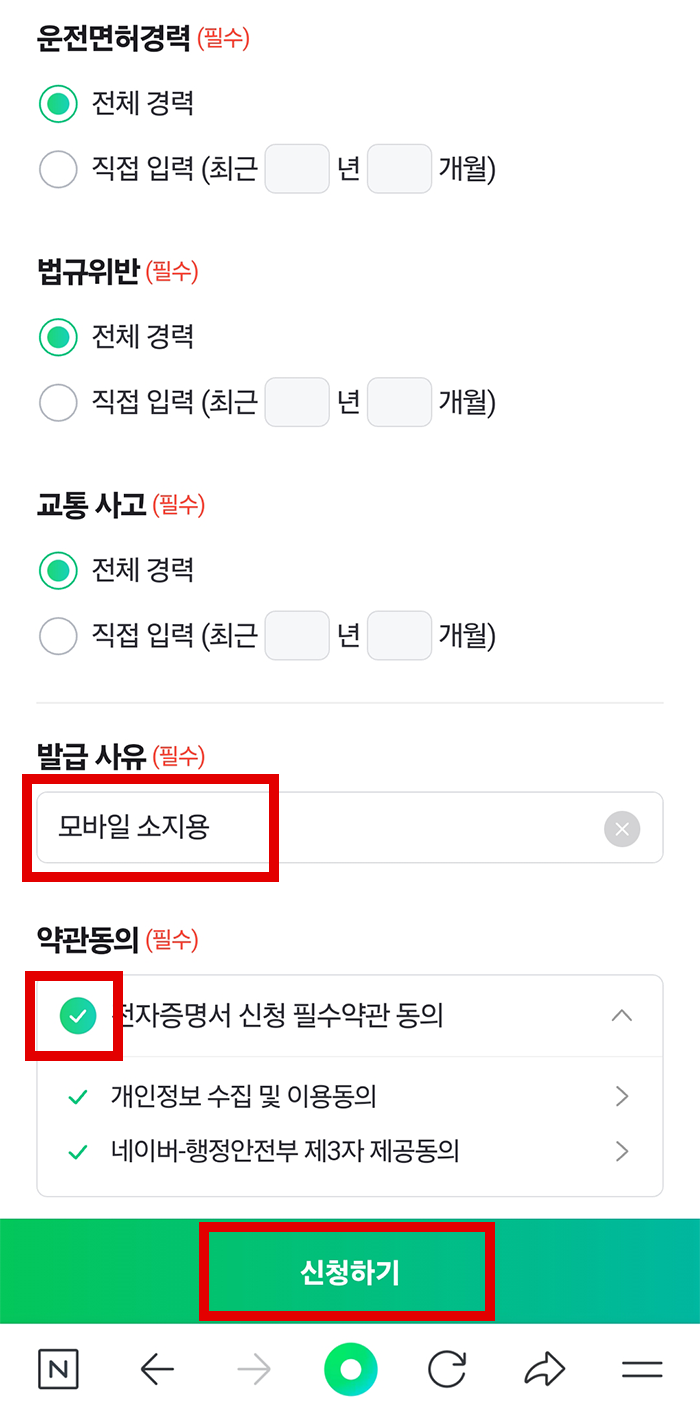Clear the 발급 사유 text via the x icon
Screen dimensions: 700x1416
622,827
